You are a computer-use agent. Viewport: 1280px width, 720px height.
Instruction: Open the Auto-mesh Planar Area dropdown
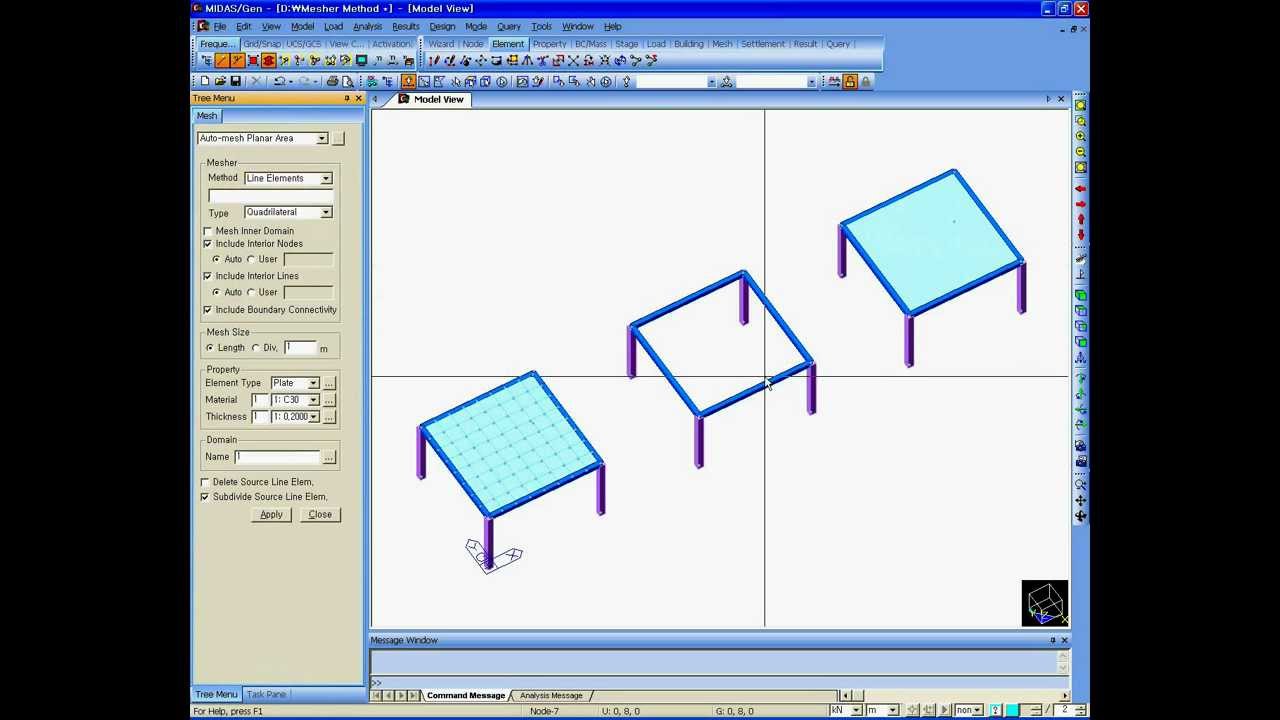tap(322, 138)
